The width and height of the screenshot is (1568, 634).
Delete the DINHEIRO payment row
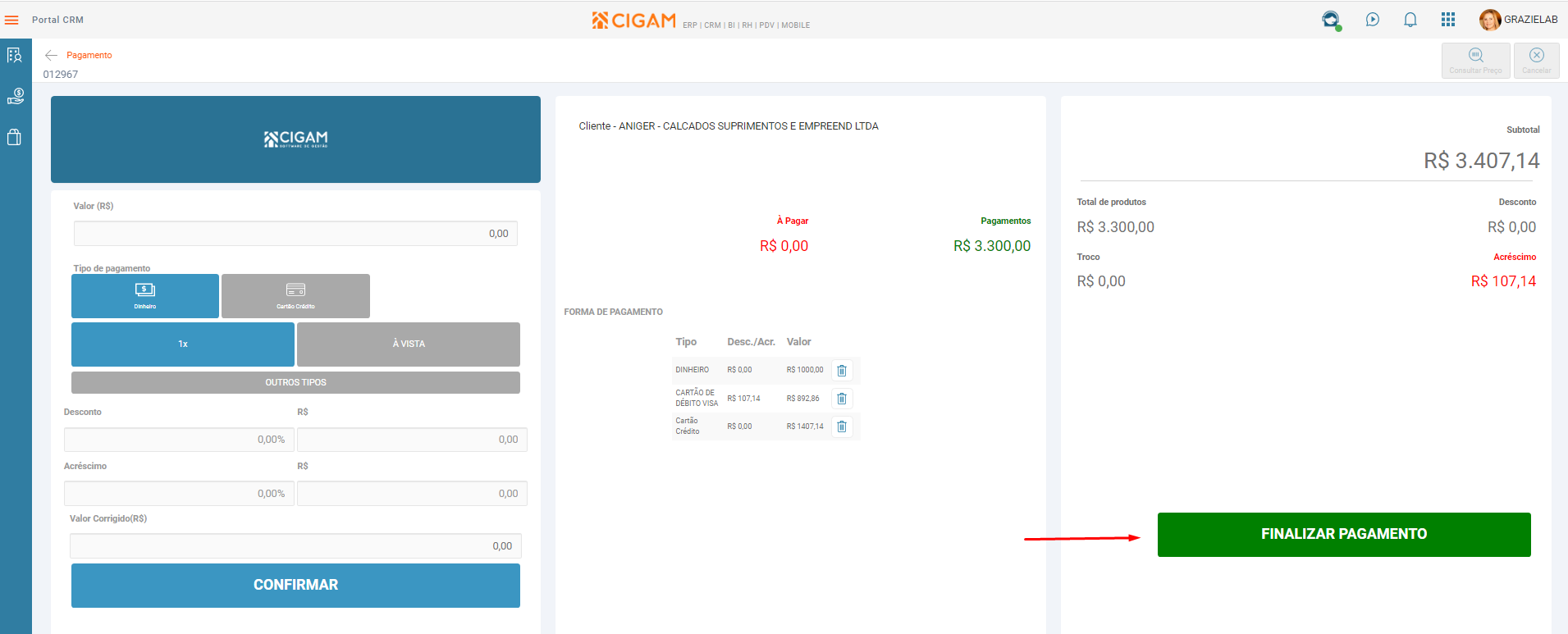(842, 371)
